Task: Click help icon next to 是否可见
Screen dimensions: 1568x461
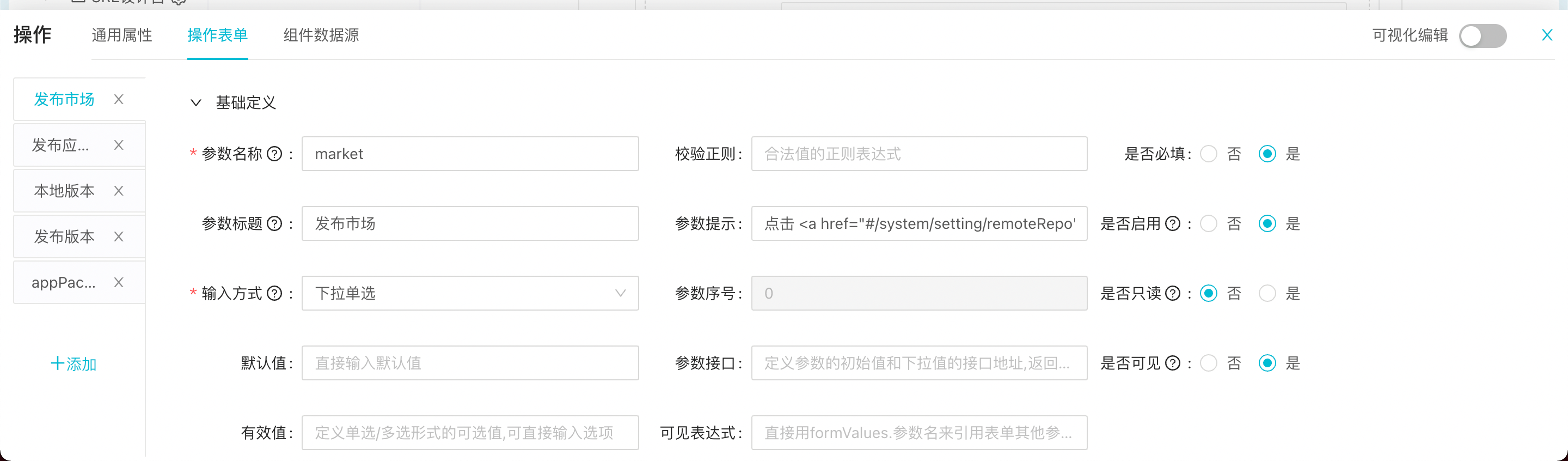Action: pyautogui.click(x=1172, y=363)
